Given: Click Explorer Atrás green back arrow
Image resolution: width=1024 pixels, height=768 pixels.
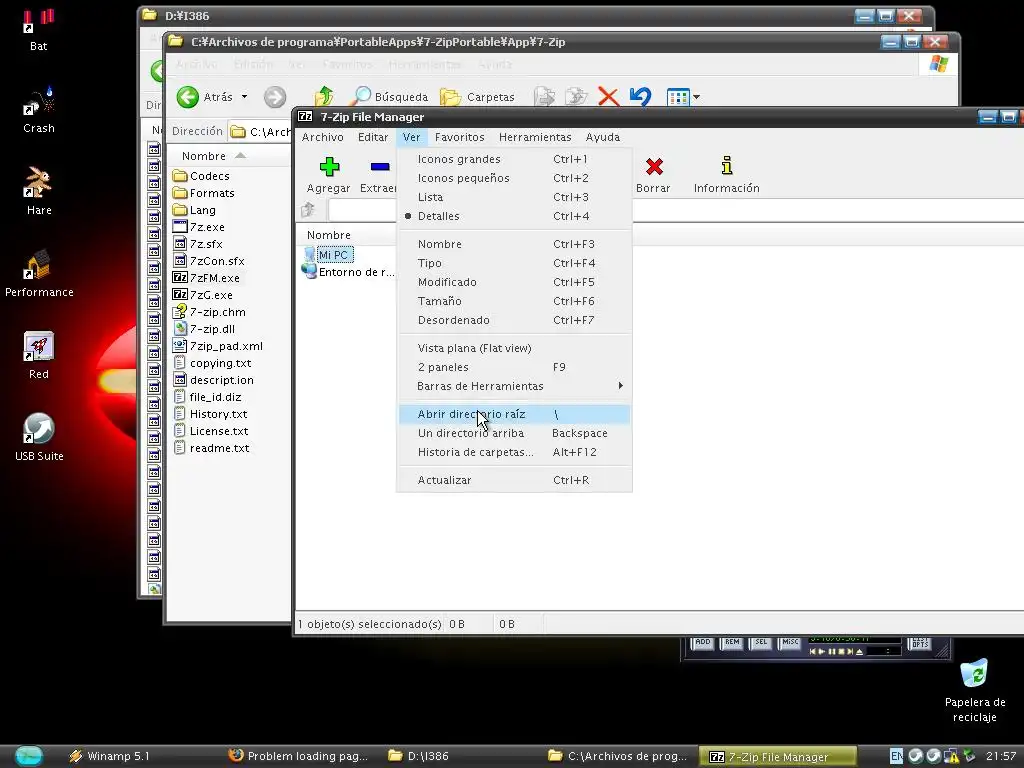Looking at the screenshot, I should coord(187,97).
